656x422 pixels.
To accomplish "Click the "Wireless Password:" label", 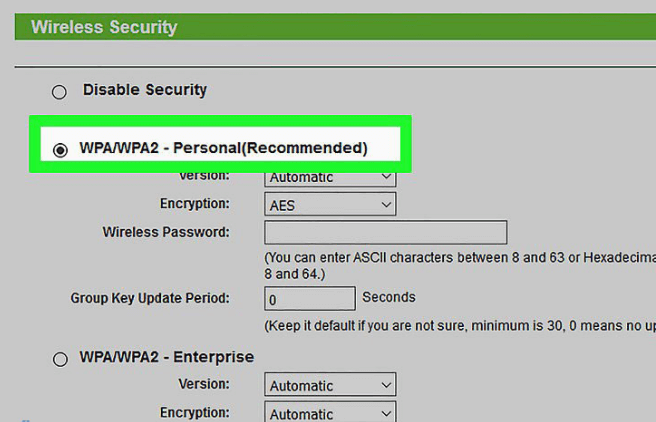I will [x=166, y=232].
